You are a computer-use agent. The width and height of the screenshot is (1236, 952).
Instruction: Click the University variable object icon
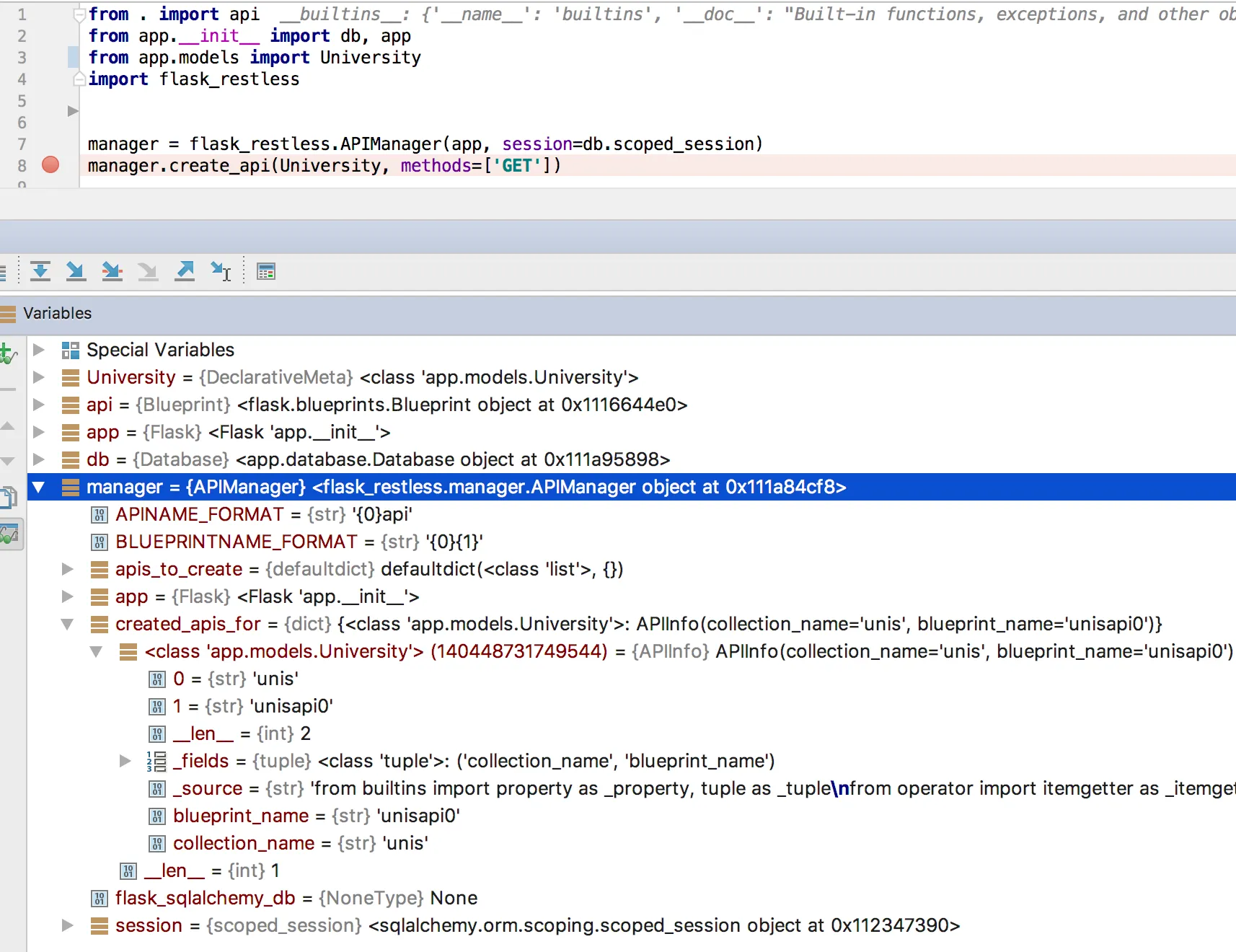71,378
